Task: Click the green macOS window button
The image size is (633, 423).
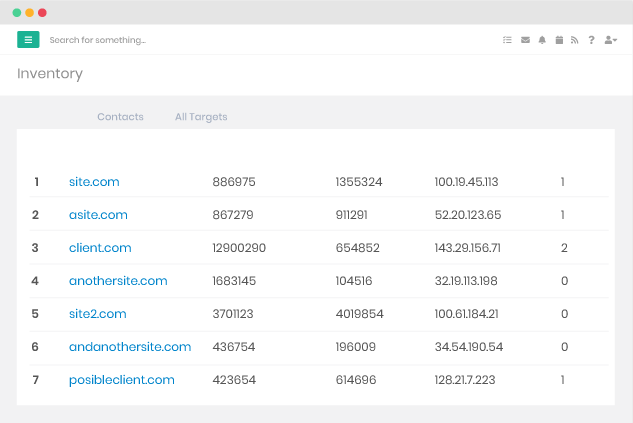Action: coord(17,13)
